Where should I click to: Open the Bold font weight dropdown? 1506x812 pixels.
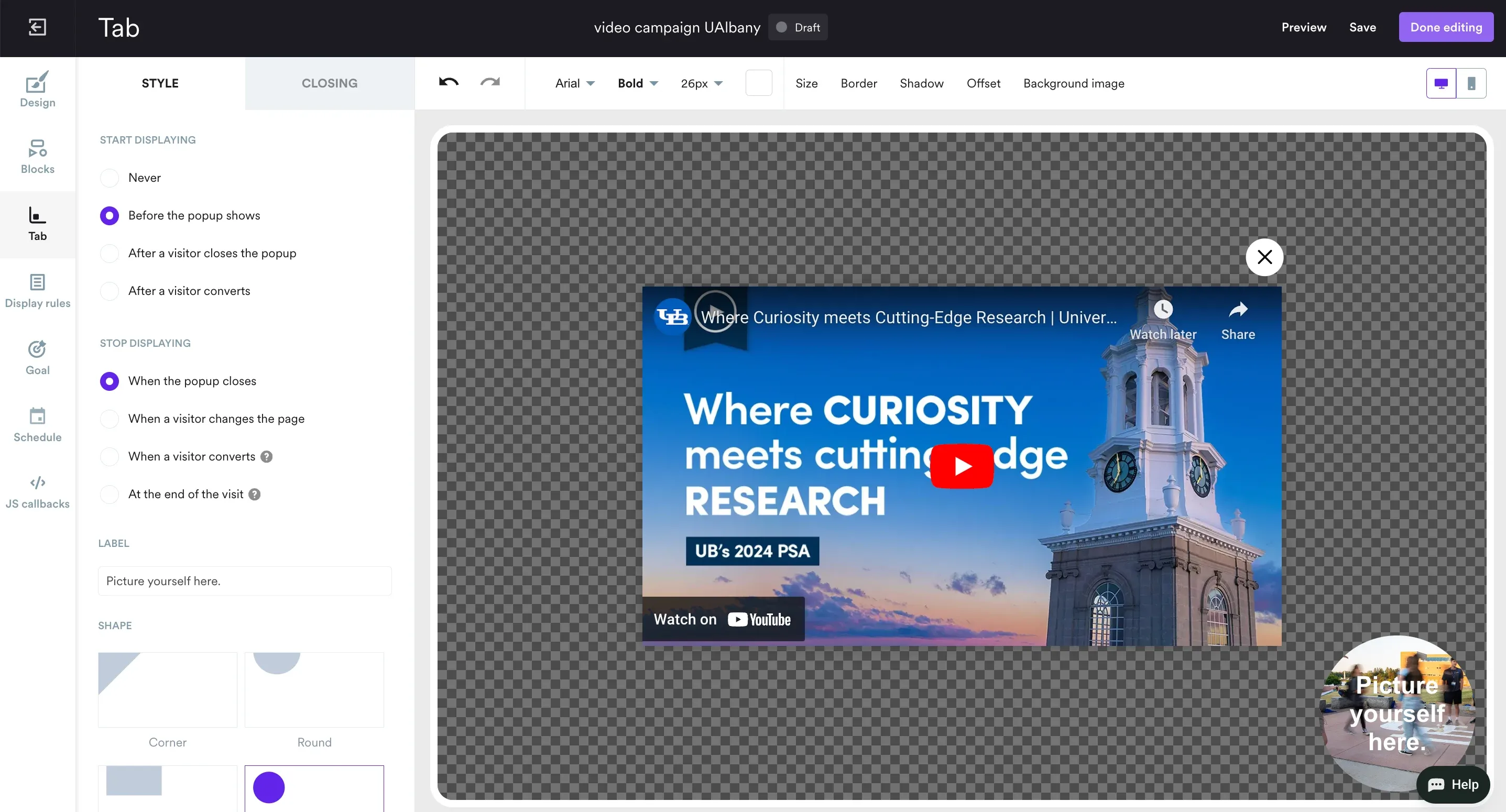tap(637, 84)
